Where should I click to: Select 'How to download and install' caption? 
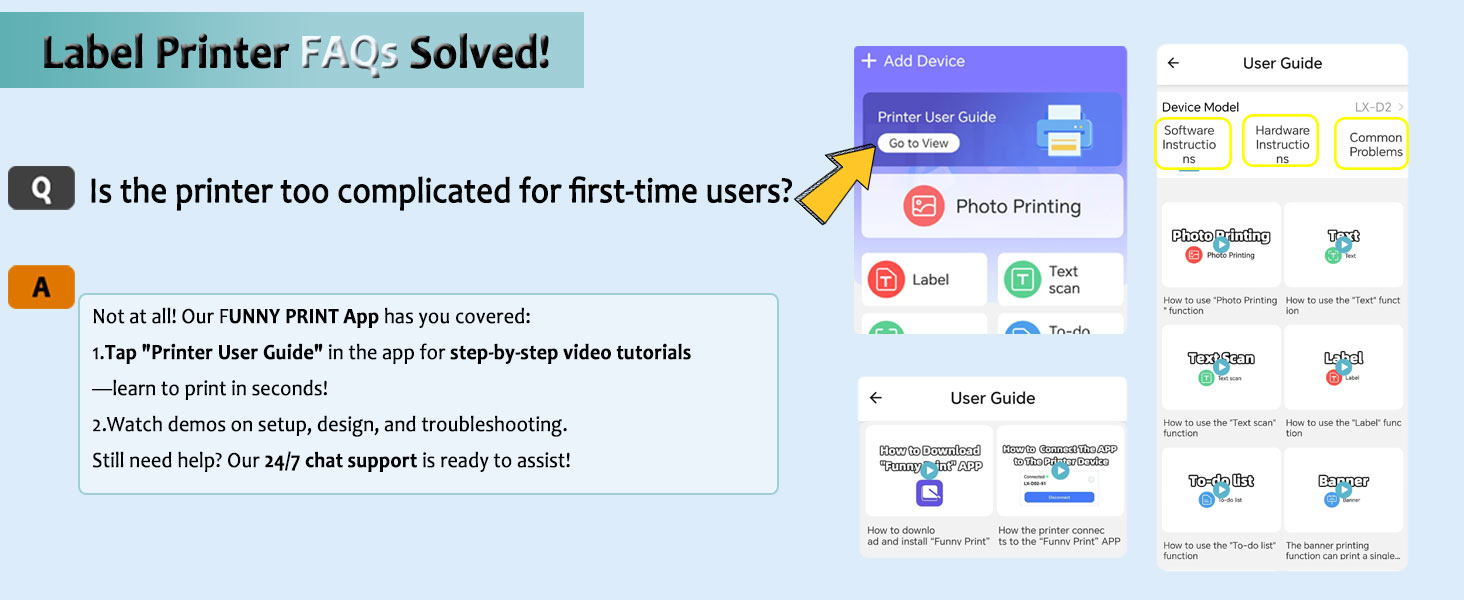(x=928, y=536)
